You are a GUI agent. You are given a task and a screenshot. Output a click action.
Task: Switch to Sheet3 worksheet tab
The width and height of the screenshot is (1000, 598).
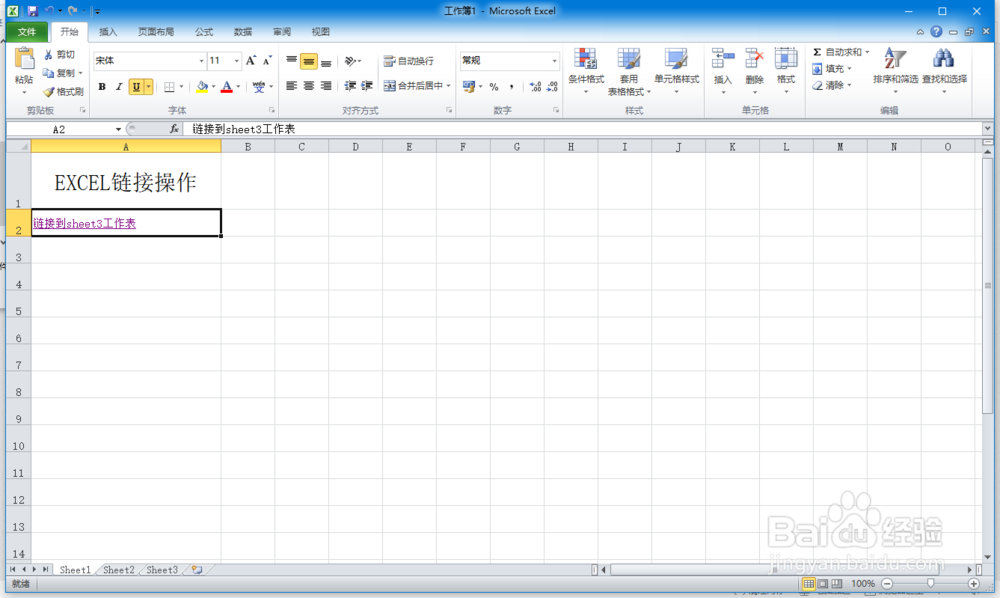162,570
